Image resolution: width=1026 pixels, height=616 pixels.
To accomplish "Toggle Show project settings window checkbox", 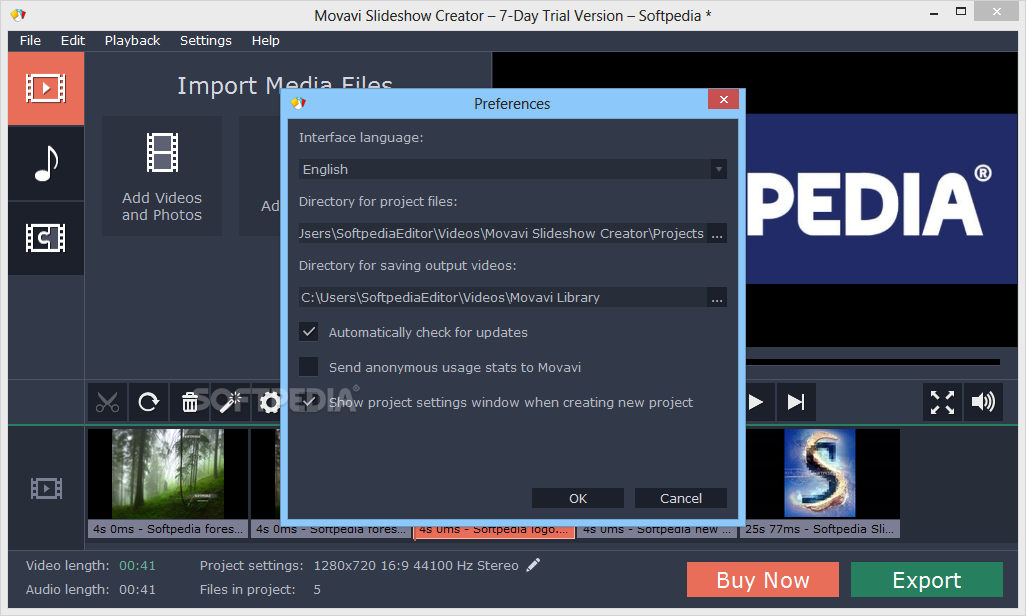I will click(308, 402).
